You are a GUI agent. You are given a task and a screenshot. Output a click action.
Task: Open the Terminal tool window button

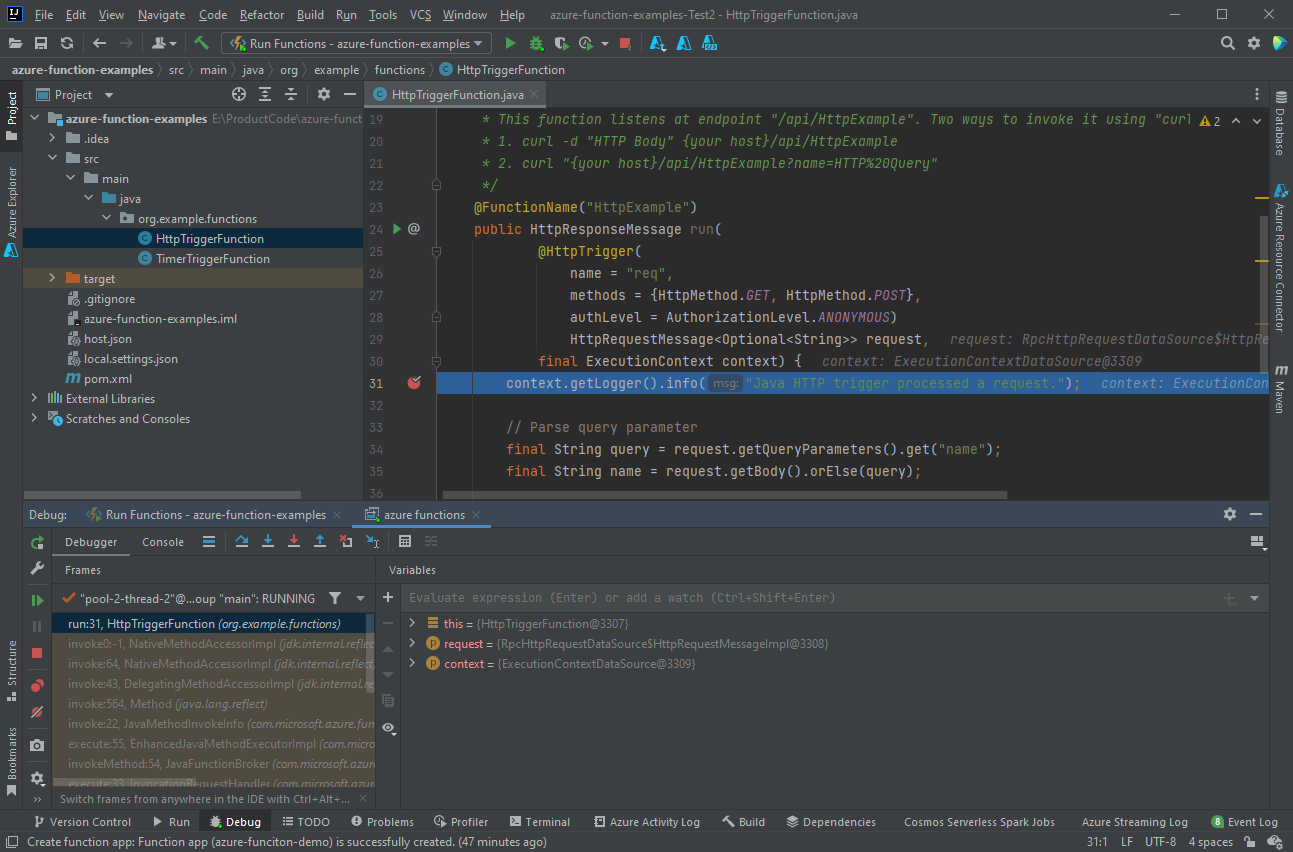[538, 822]
